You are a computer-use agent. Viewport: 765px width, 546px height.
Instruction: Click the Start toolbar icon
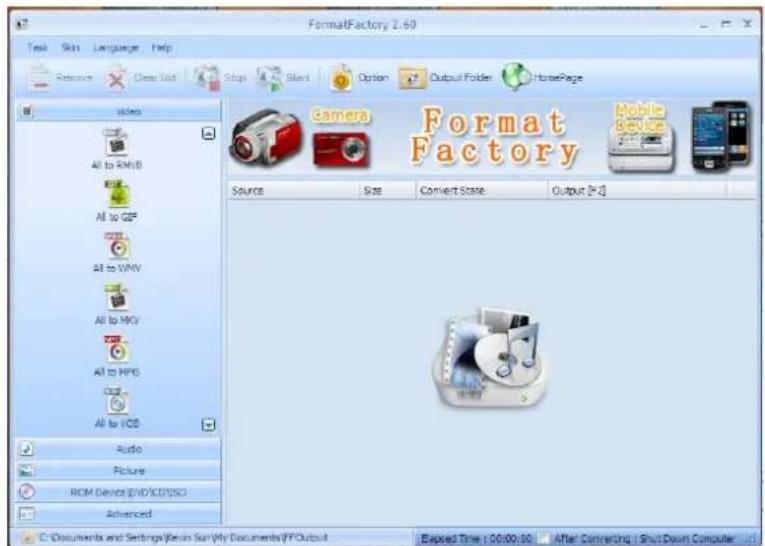(x=269, y=78)
